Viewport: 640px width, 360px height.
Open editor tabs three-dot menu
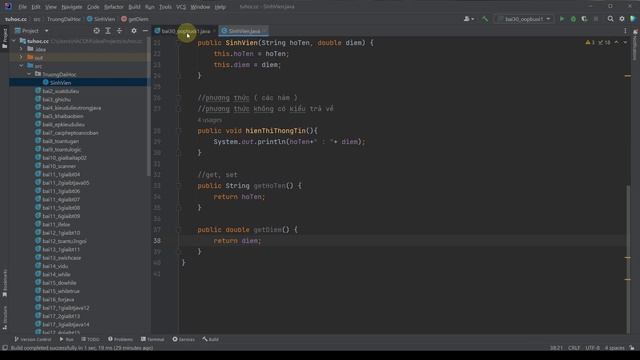(x=625, y=31)
